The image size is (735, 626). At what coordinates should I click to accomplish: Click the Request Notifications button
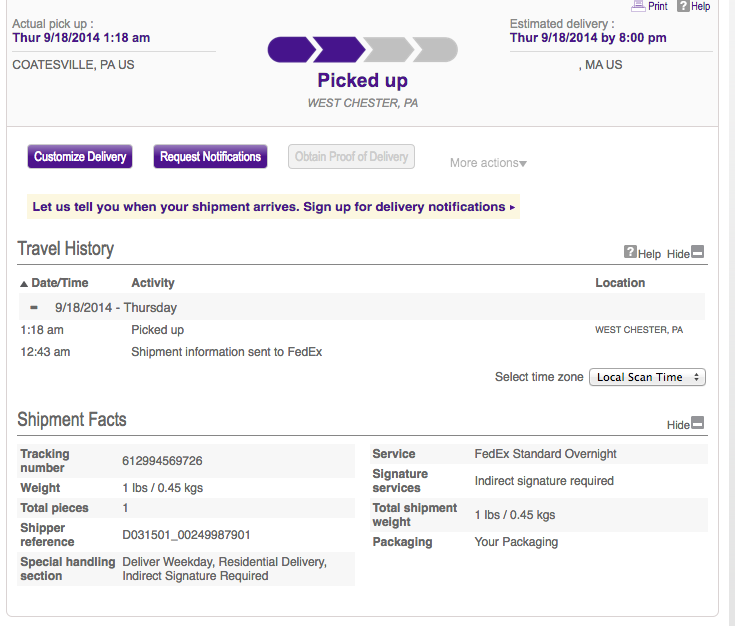210,157
